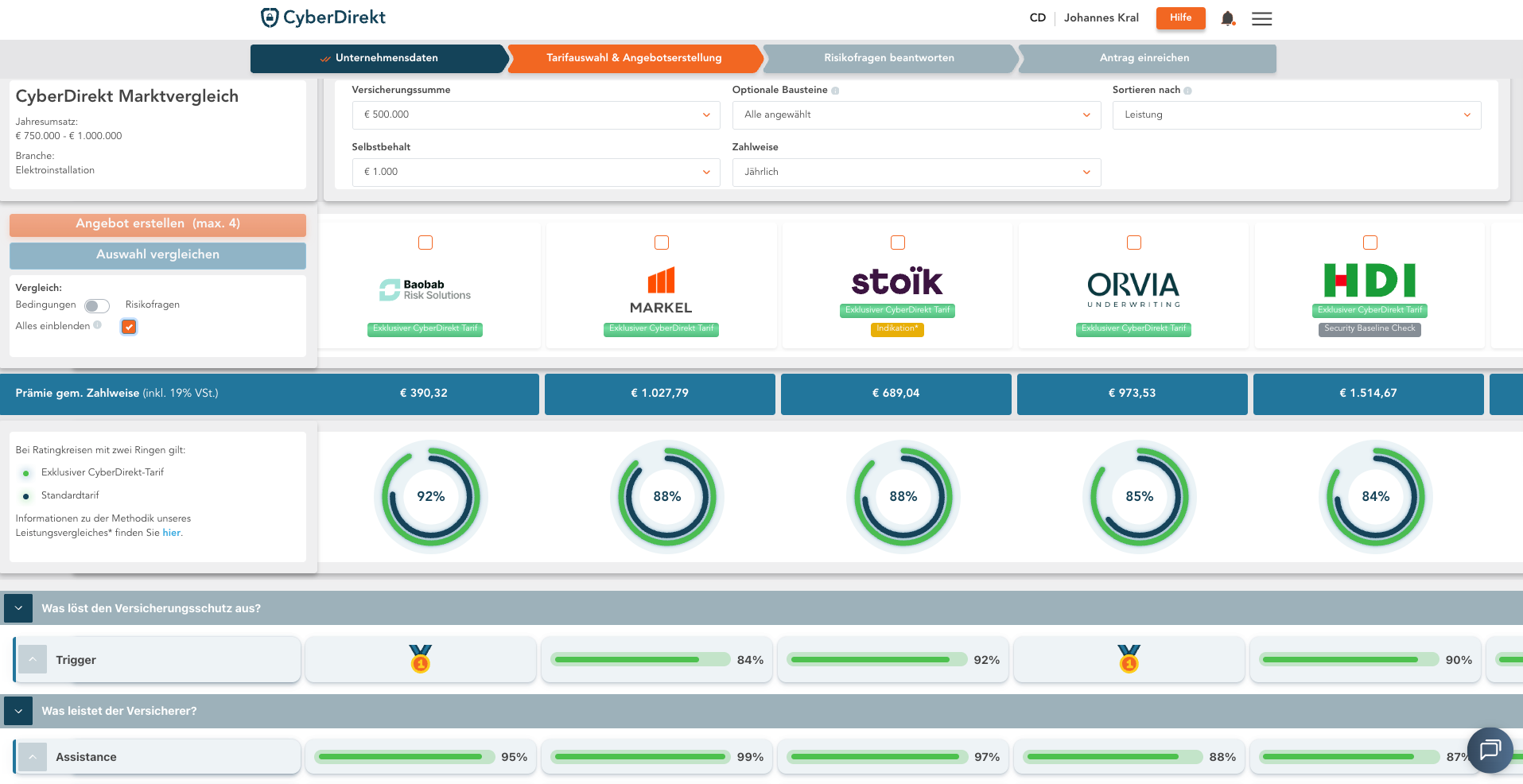Screen dimensions: 1523x784
Task: Open the notification bell
Action: click(1228, 18)
